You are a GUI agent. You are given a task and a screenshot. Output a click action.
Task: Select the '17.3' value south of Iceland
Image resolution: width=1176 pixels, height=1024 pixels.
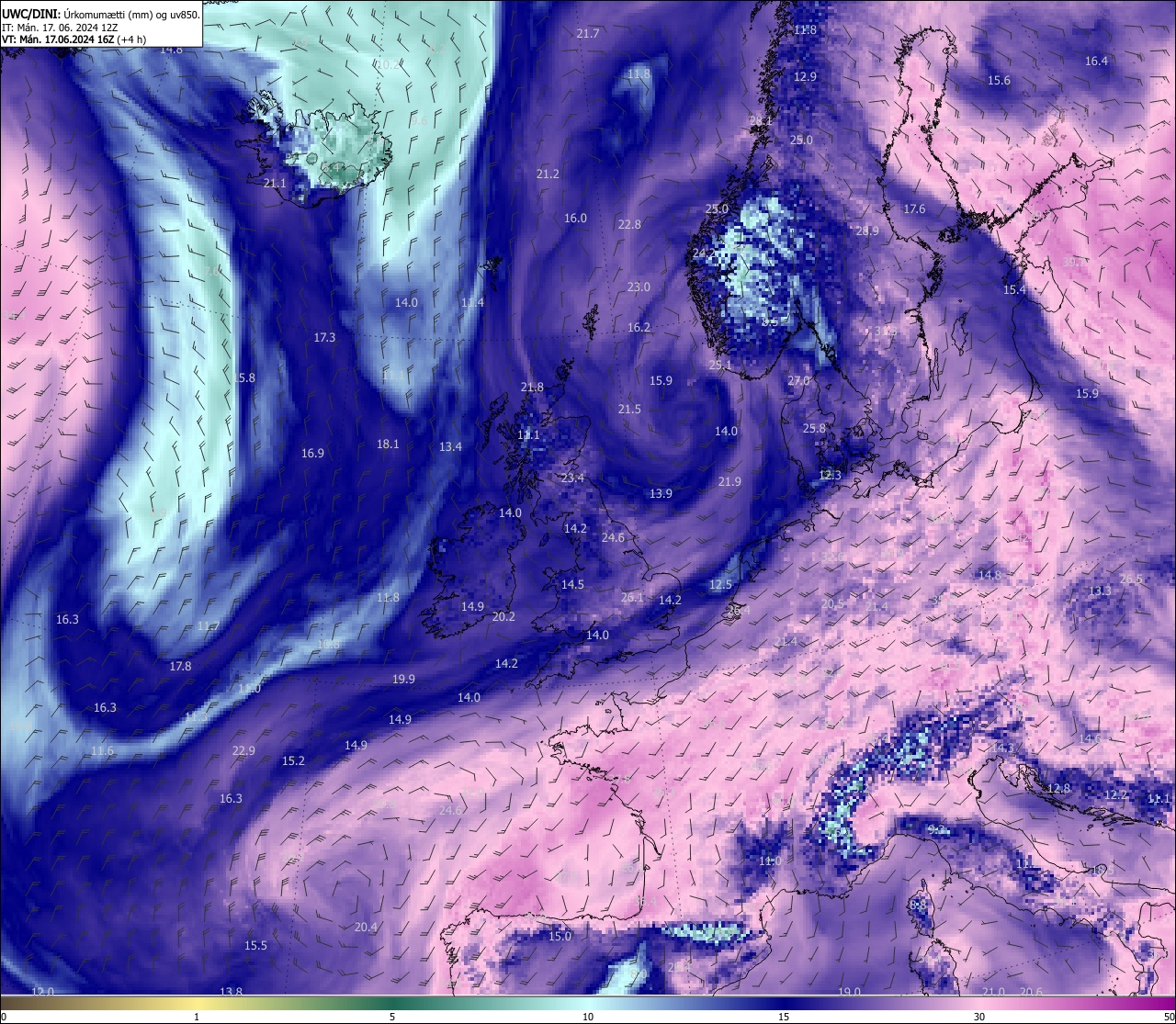pos(324,338)
